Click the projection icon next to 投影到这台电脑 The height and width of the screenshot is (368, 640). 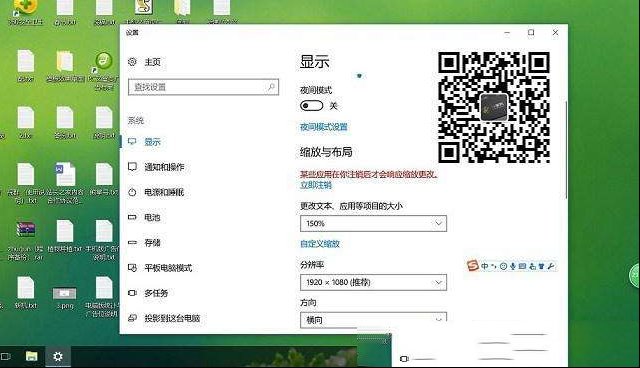point(132,318)
